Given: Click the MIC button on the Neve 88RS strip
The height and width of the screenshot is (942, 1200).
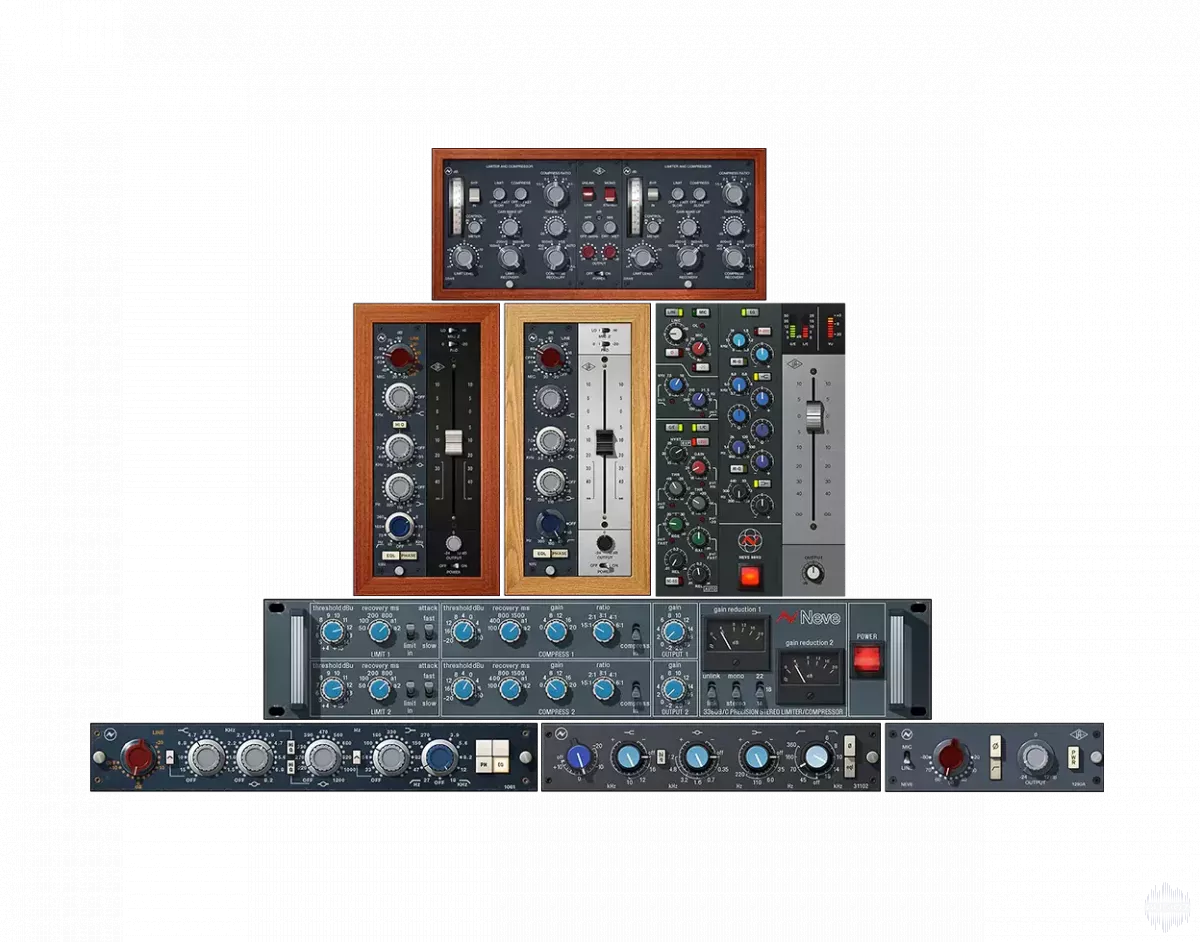Looking at the screenshot, I should coord(701,313).
